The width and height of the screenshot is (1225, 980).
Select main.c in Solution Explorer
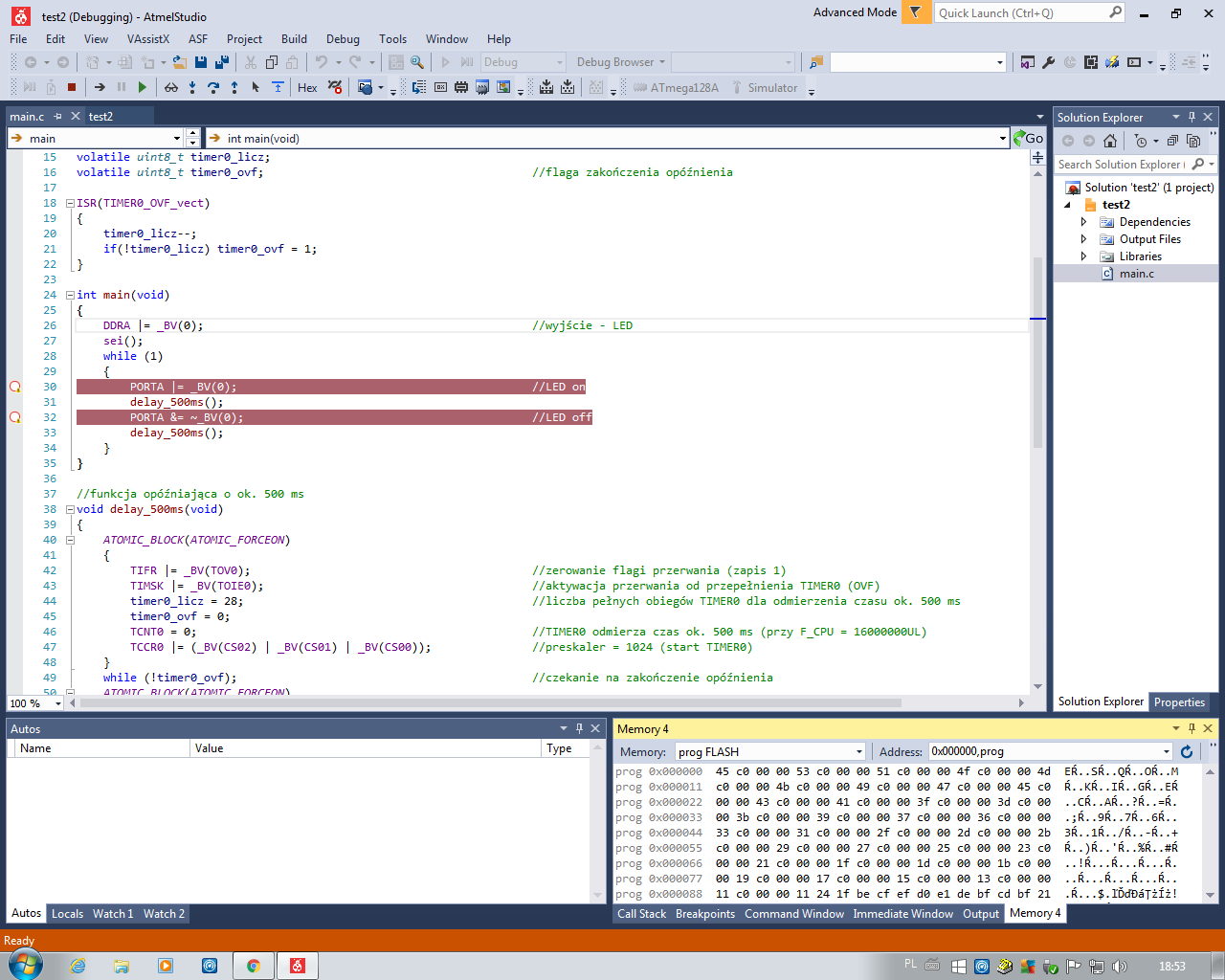click(1136, 274)
